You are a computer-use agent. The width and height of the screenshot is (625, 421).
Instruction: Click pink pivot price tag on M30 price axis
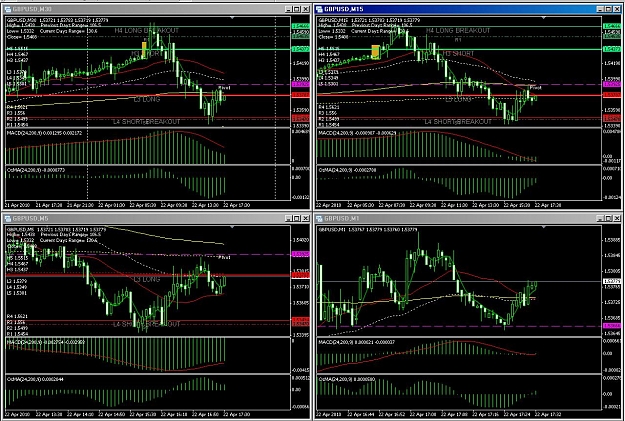point(301,85)
